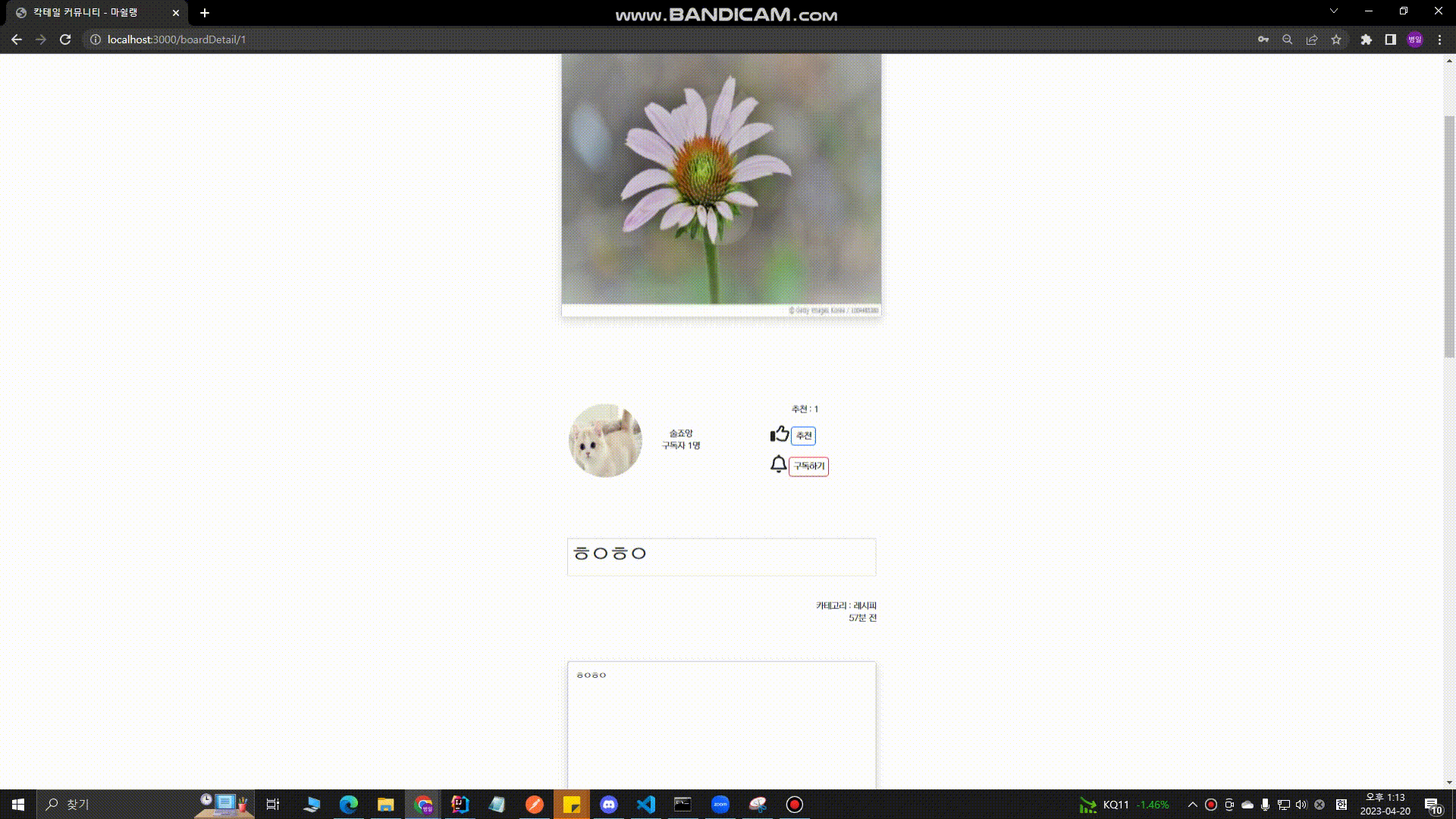Open a new browser tab
This screenshot has height=819, width=1456.
205,13
